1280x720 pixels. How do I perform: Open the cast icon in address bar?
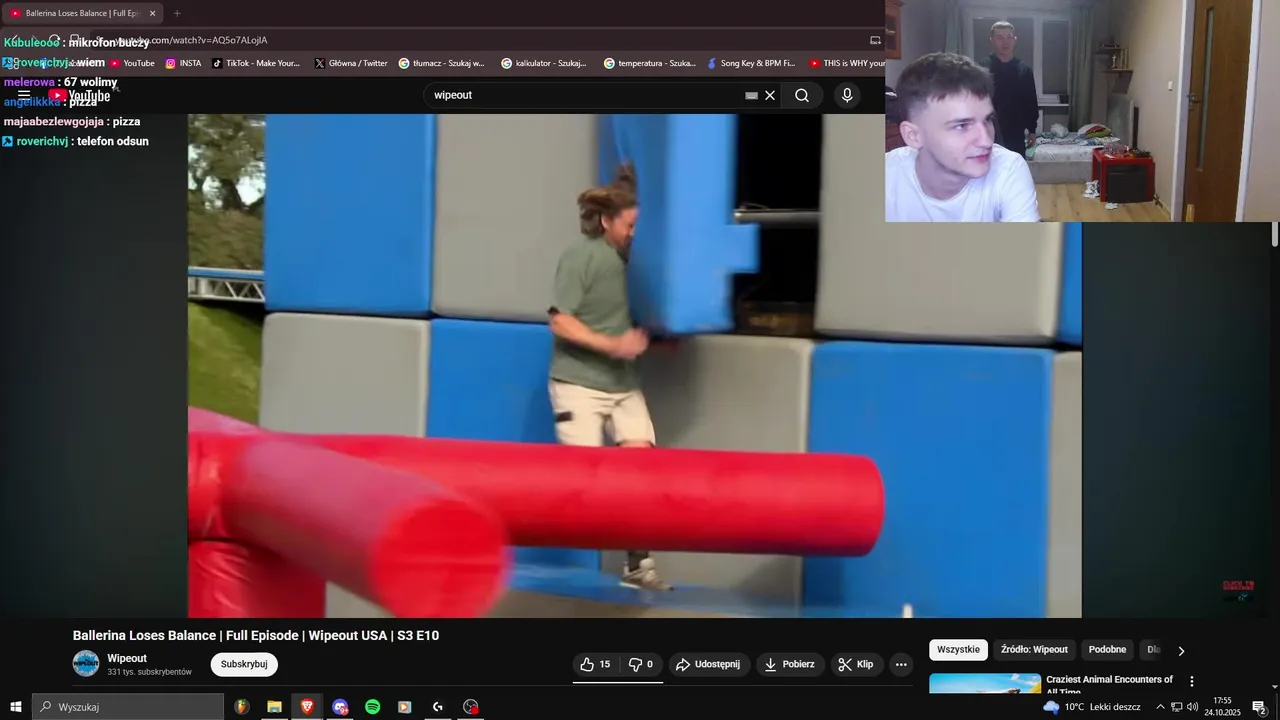(875, 40)
